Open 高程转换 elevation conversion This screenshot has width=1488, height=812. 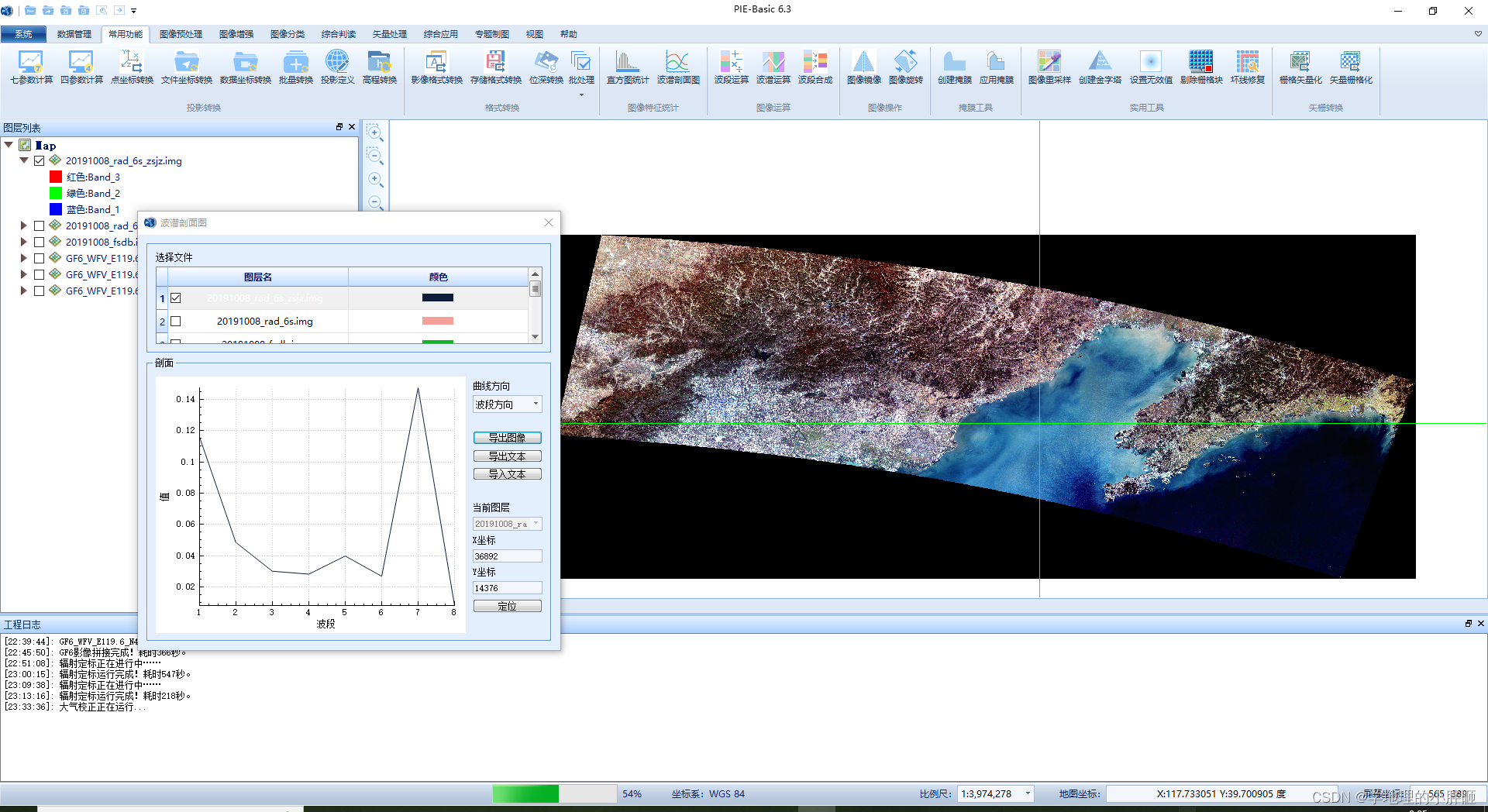click(x=380, y=67)
